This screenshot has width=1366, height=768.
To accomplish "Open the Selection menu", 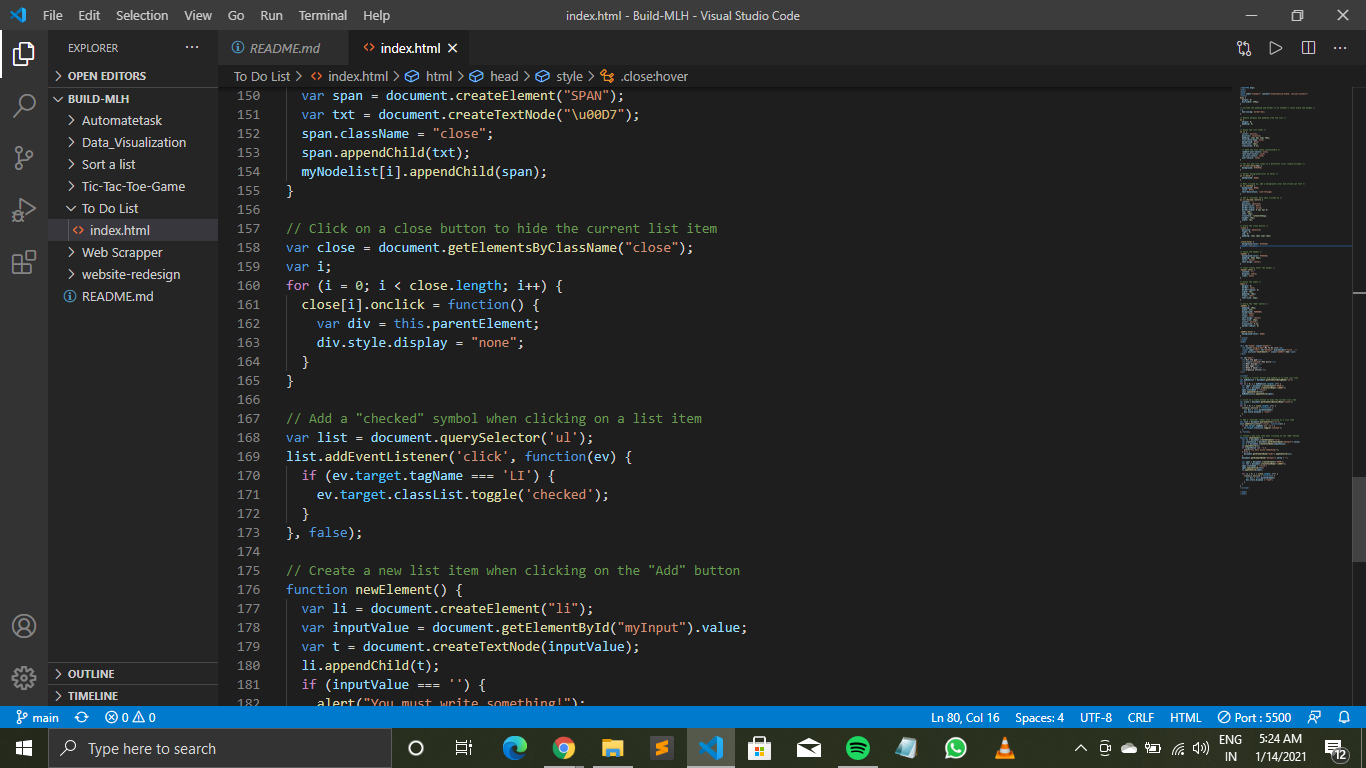I will 142,16.
